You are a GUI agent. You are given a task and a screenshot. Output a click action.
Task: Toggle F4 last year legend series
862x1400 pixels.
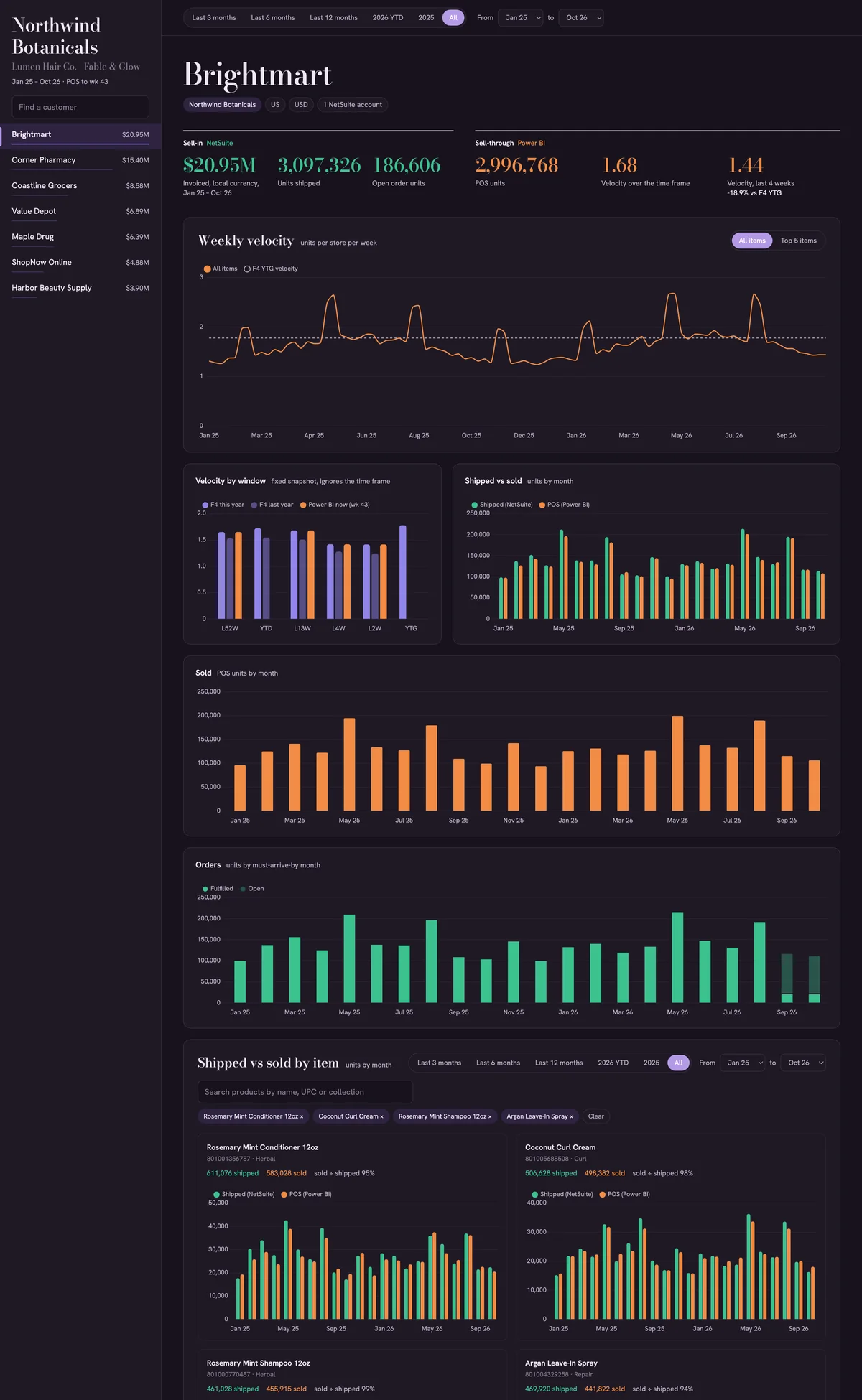click(272, 505)
